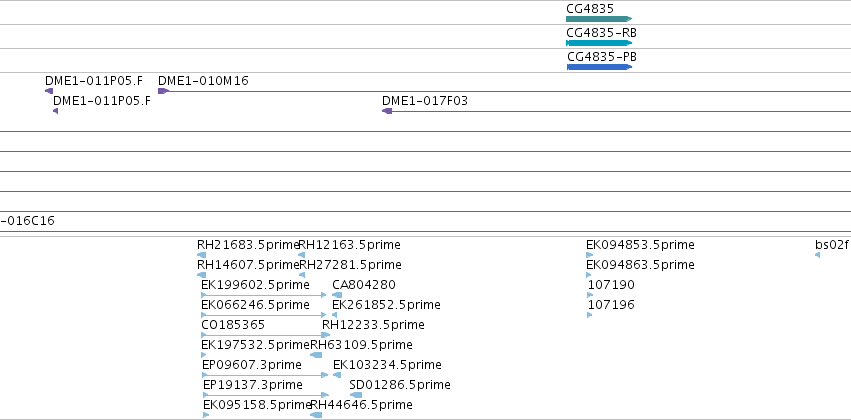Select the EK261852.5prime EST label
851x420 pixels.
point(386,305)
